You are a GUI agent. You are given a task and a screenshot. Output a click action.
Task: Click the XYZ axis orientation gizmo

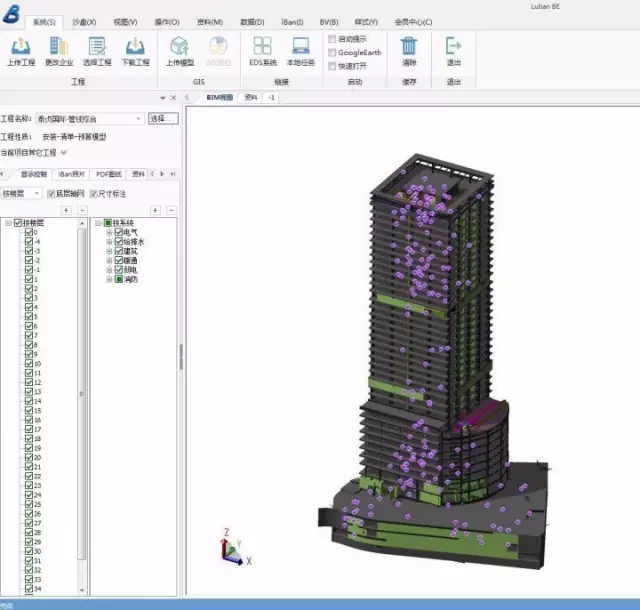point(234,550)
